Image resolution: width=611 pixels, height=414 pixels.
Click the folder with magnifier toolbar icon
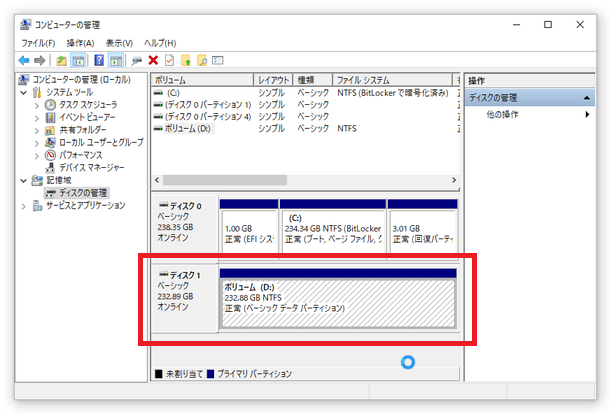202,60
